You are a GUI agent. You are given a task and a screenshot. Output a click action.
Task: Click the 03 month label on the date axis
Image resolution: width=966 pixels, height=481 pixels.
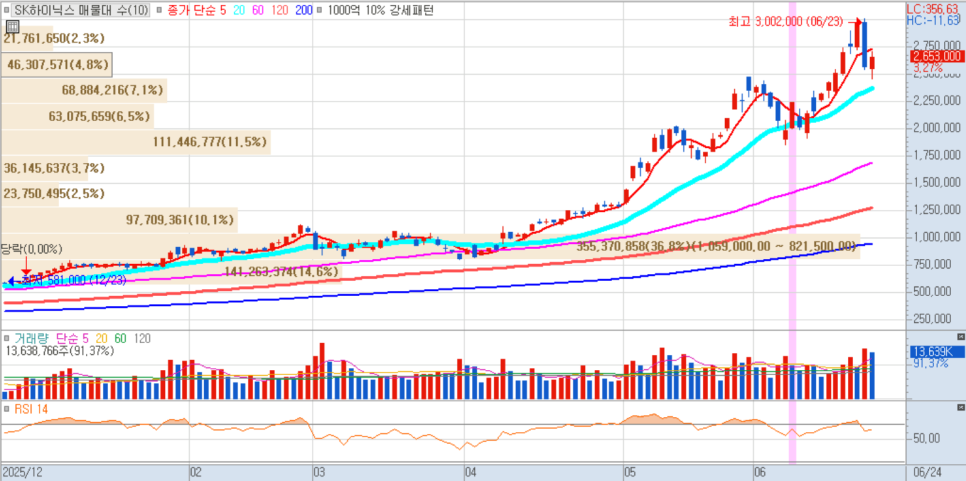click(320, 472)
